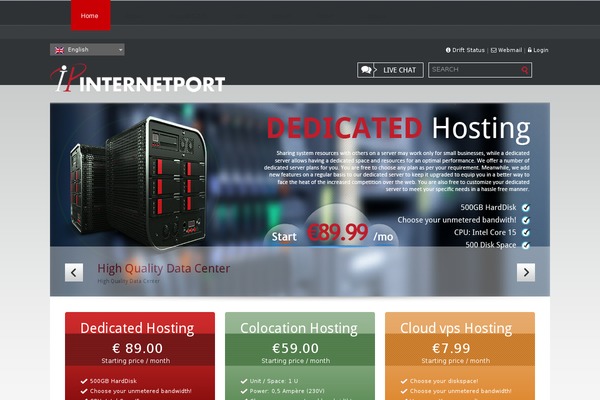Click checkmark beside Choose your diskspace!

404,381
